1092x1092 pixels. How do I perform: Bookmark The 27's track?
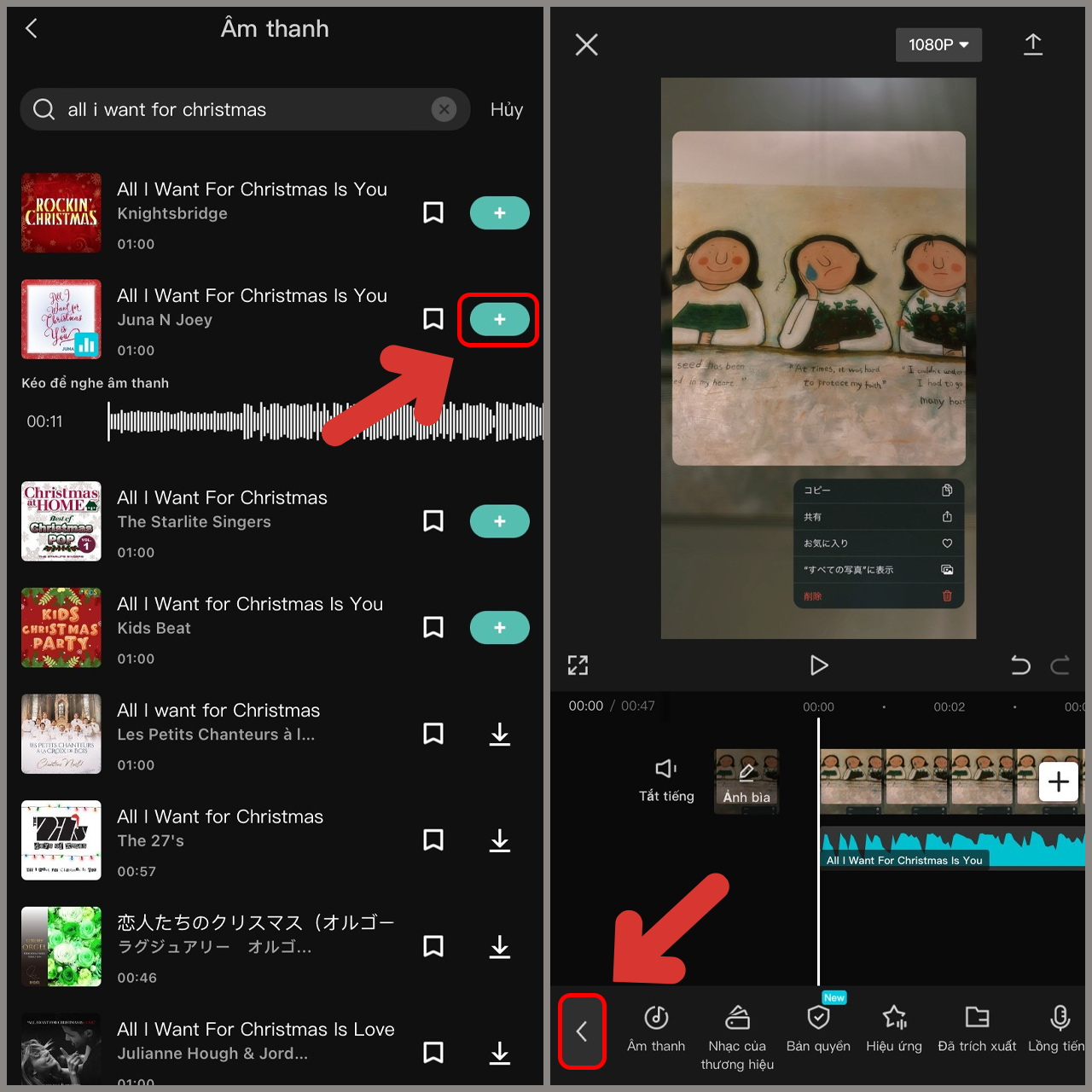pos(433,840)
